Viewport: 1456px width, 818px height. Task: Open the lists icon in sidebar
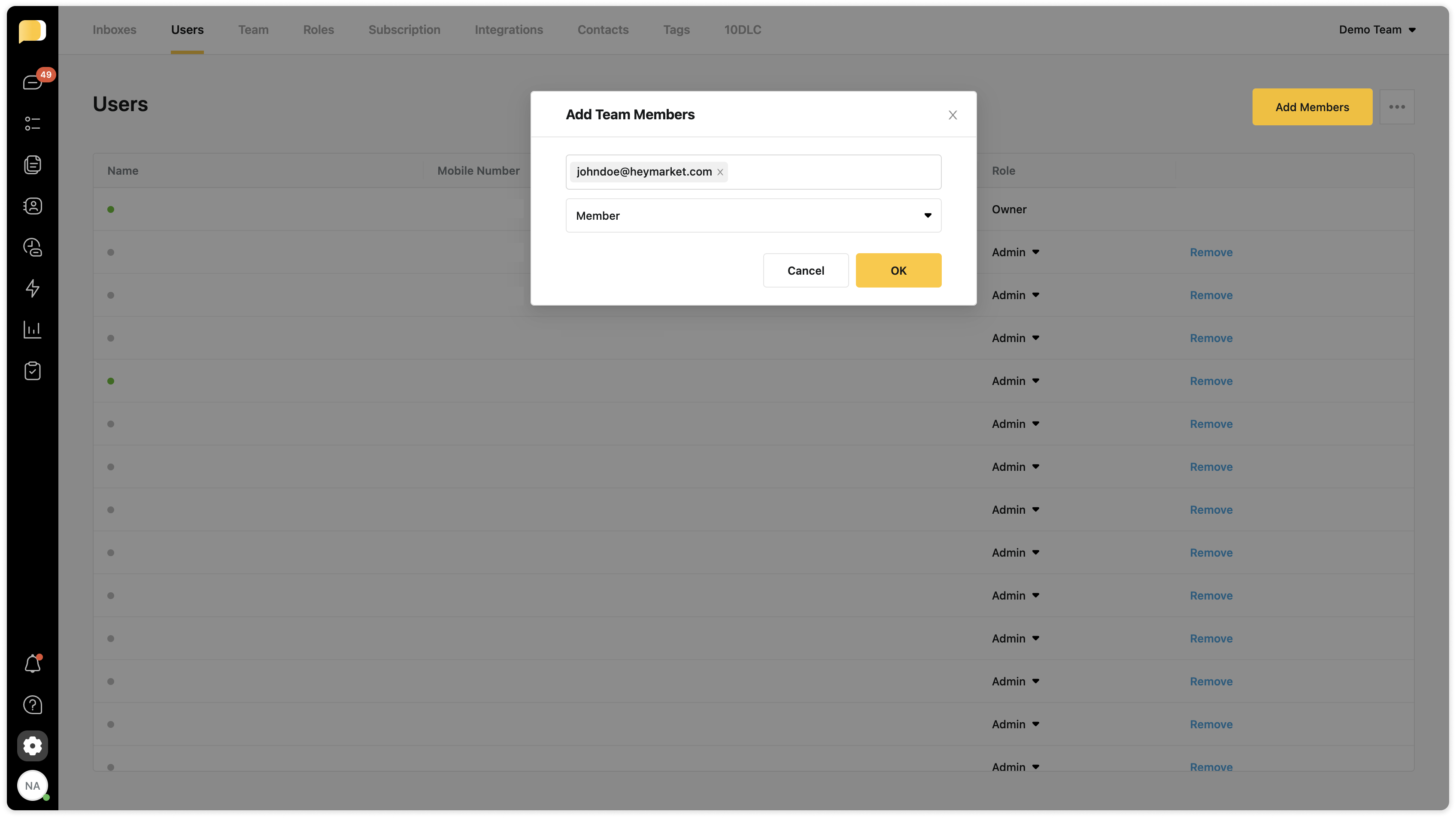click(32, 123)
